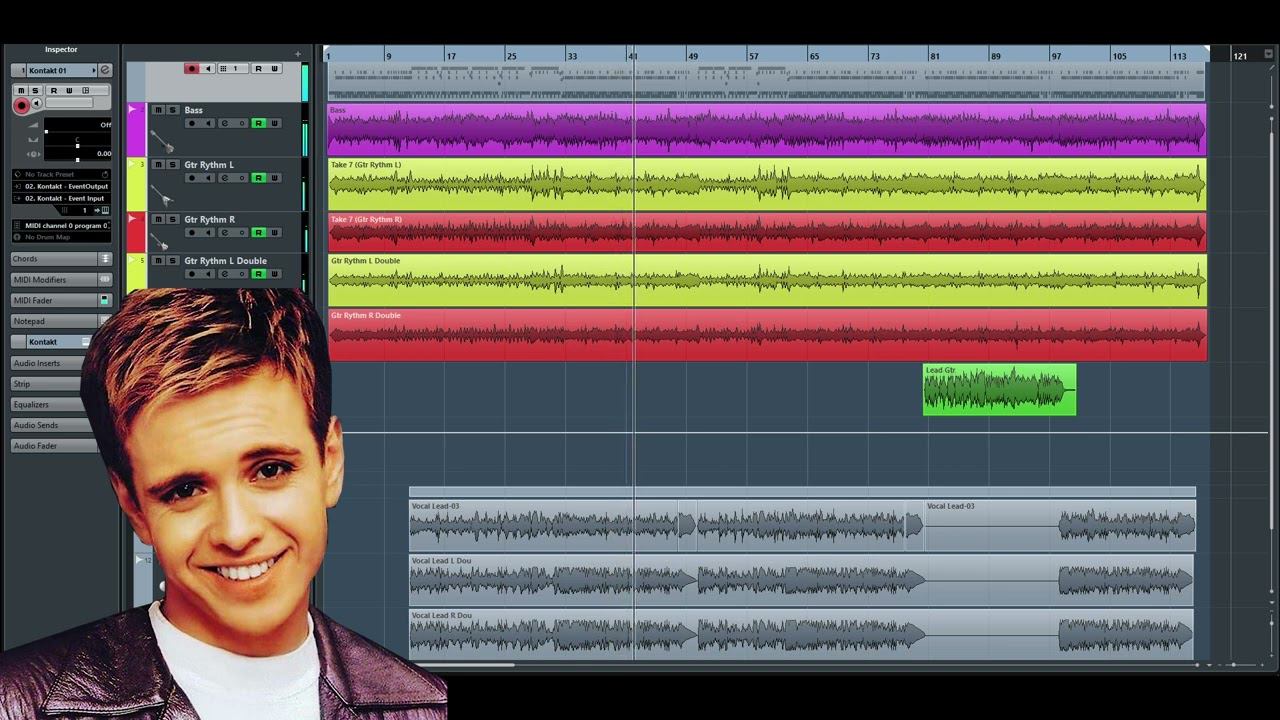Mute the Gtr Rythm L Double track

coord(158,260)
